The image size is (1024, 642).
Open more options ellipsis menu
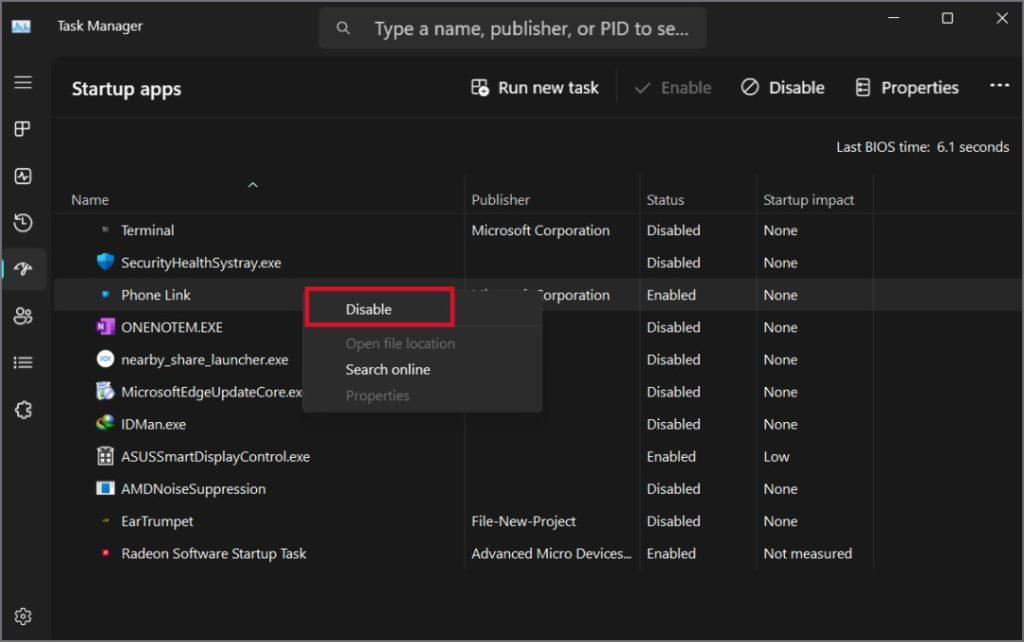pyautogui.click(x=999, y=86)
